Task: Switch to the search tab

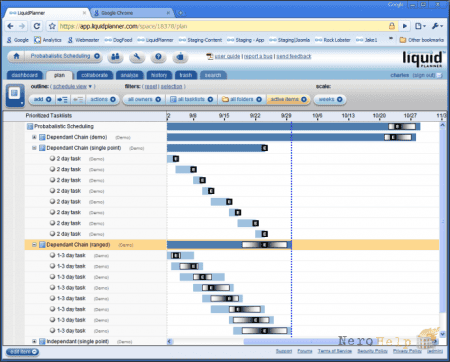Action: coord(213,75)
